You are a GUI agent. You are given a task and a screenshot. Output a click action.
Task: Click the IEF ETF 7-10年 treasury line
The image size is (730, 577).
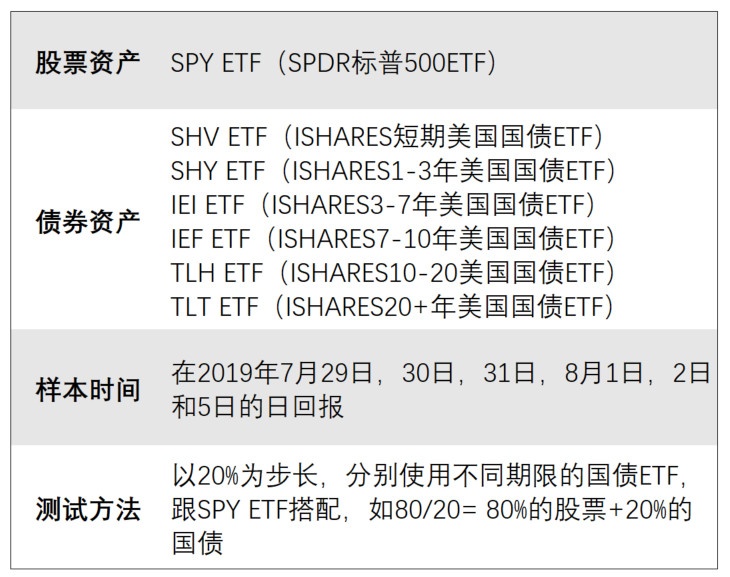click(393, 239)
